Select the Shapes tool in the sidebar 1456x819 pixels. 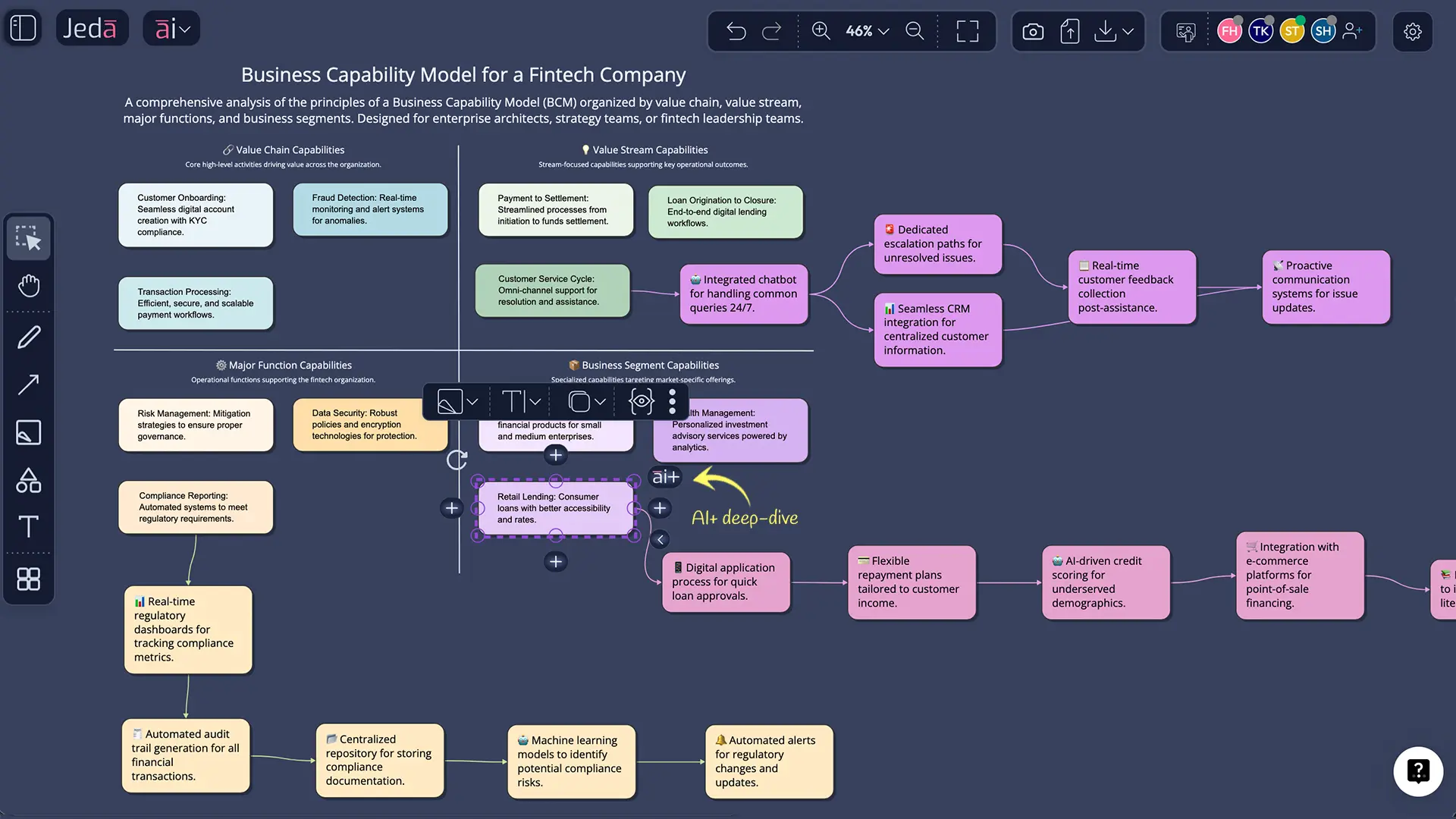[x=28, y=479]
